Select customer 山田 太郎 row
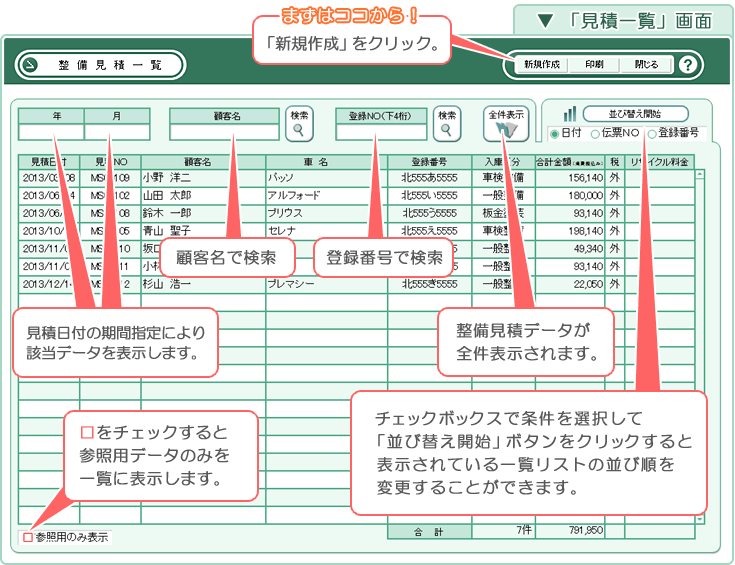This screenshot has width=735, height=565. [x=356, y=196]
